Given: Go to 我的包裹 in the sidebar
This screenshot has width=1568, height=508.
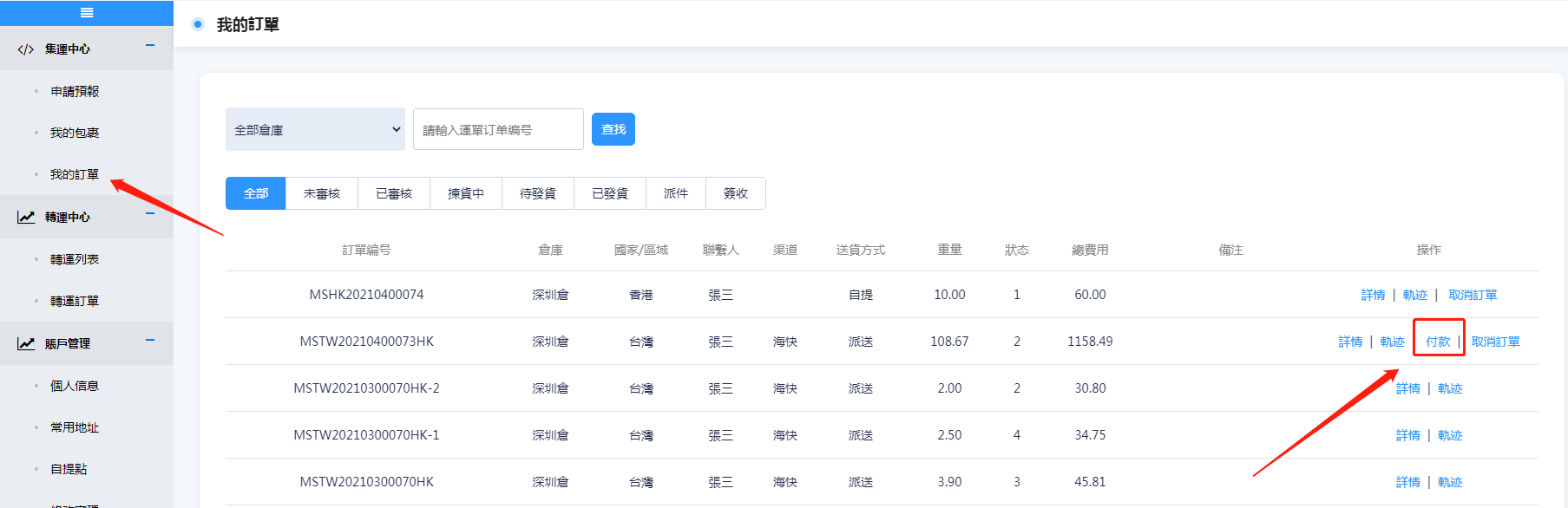Looking at the screenshot, I should coord(75,133).
